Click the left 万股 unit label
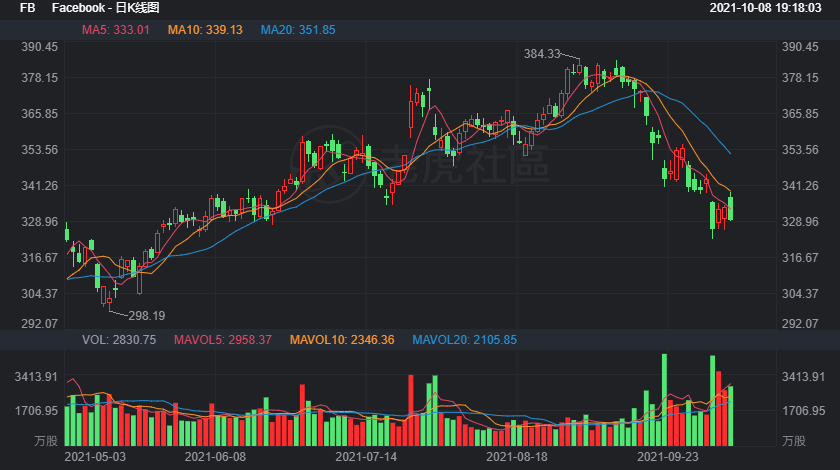 point(46,441)
